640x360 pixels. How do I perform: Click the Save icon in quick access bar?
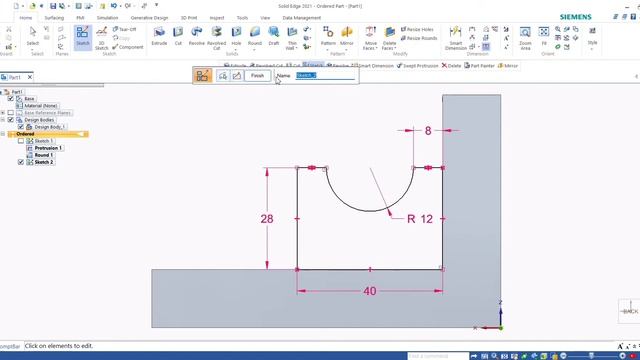[53, 6]
